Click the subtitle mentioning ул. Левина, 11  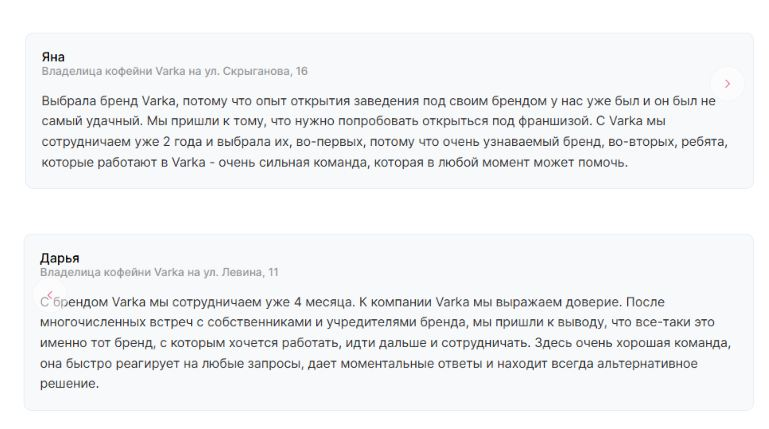click(x=160, y=272)
